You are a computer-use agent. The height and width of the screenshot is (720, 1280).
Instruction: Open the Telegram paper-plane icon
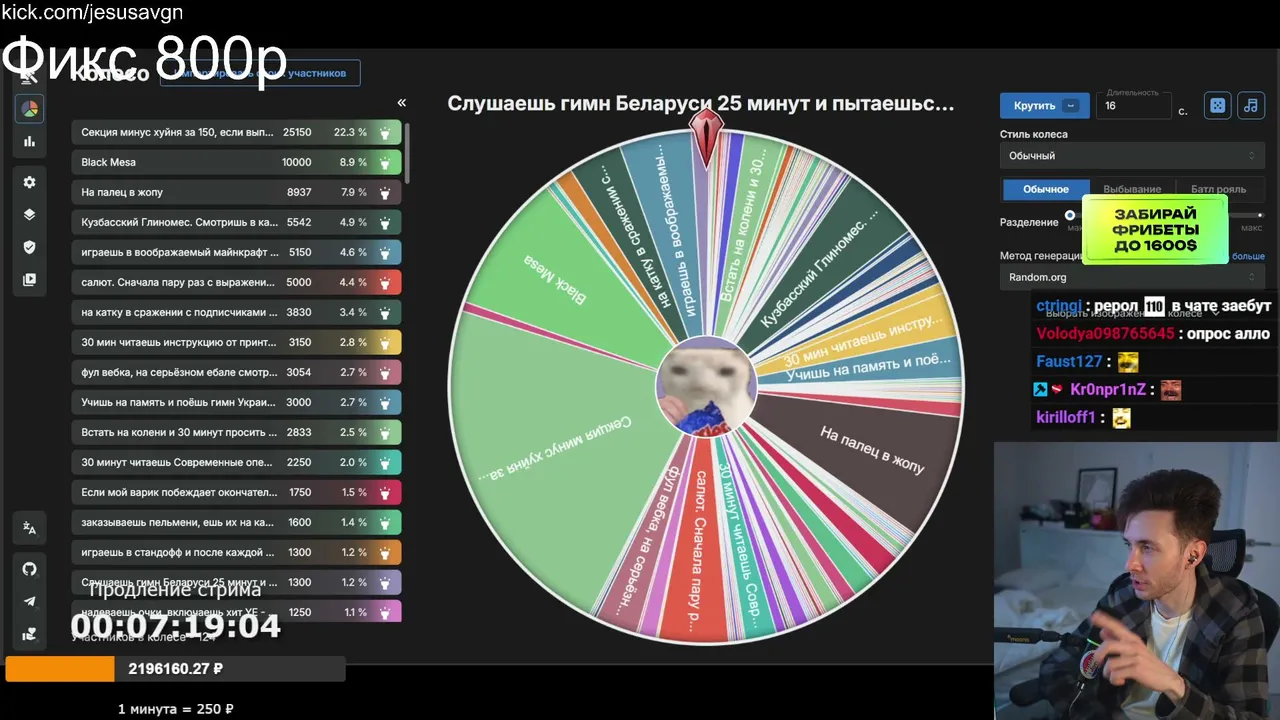pyautogui.click(x=29, y=601)
